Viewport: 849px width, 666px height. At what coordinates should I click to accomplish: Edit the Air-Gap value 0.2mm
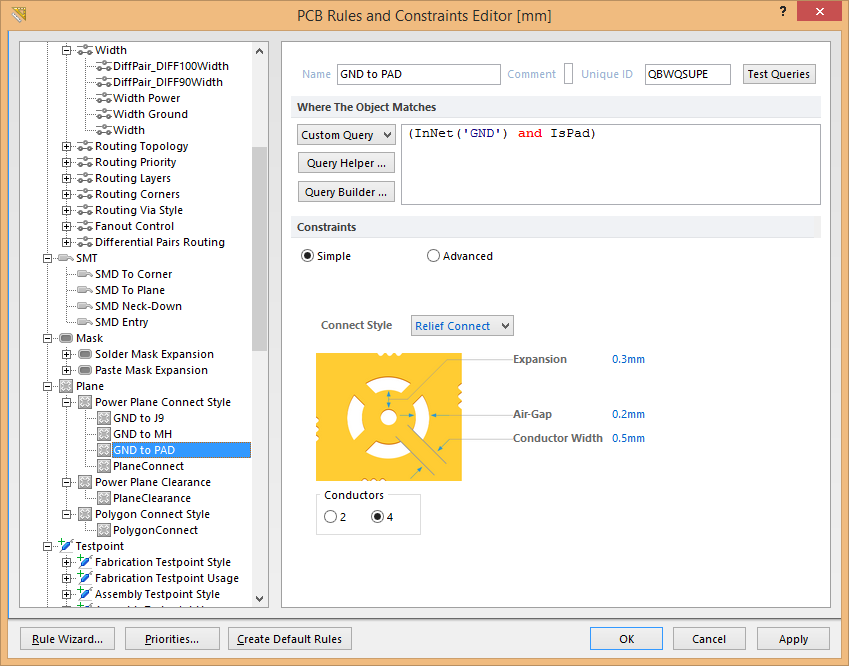[628, 414]
